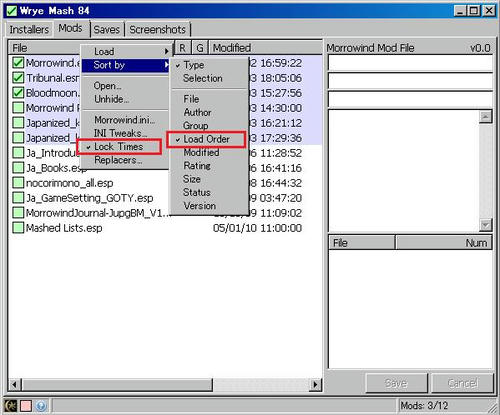The image size is (500, 415).
Task: Switch to the Installers tab
Action: click(29, 29)
